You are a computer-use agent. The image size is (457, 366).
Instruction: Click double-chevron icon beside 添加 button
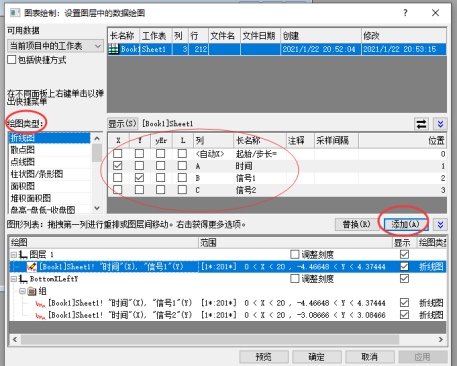point(440,225)
